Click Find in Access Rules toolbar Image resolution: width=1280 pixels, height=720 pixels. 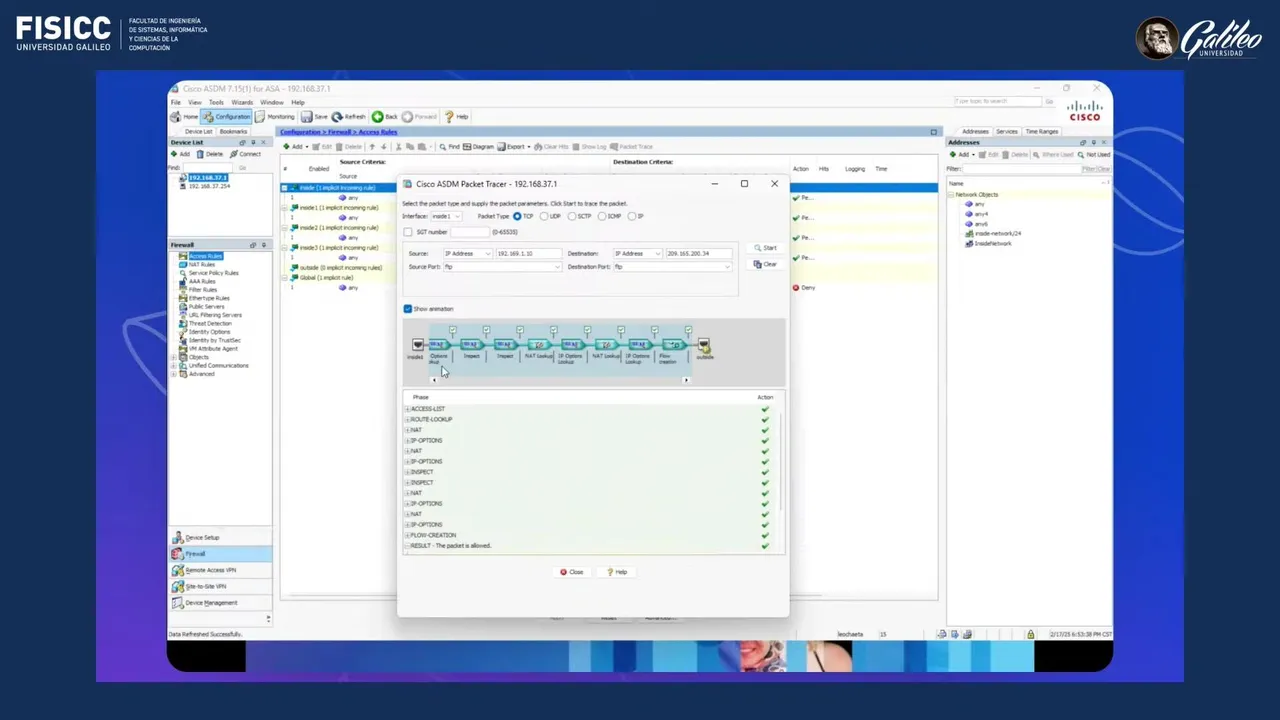(x=449, y=147)
